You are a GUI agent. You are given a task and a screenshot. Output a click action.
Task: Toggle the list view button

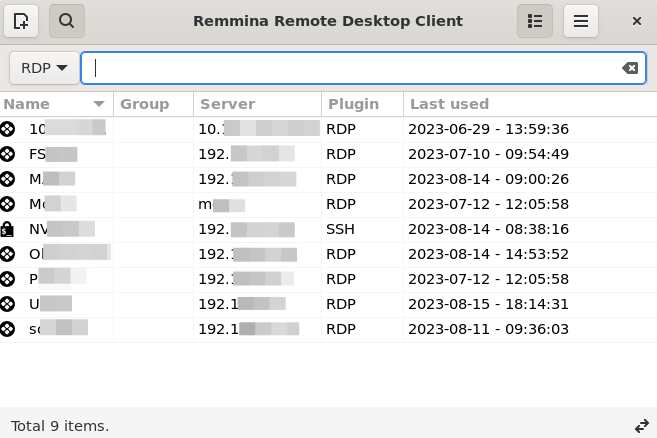pyautogui.click(x=535, y=21)
